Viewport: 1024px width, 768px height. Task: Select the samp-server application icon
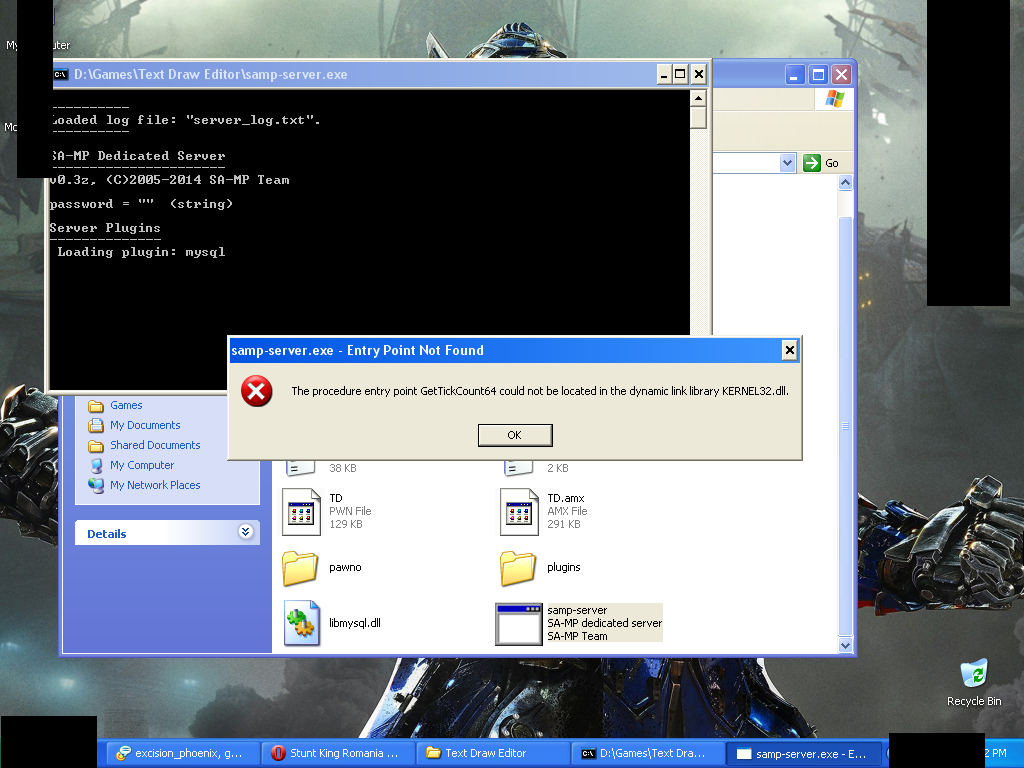(519, 624)
